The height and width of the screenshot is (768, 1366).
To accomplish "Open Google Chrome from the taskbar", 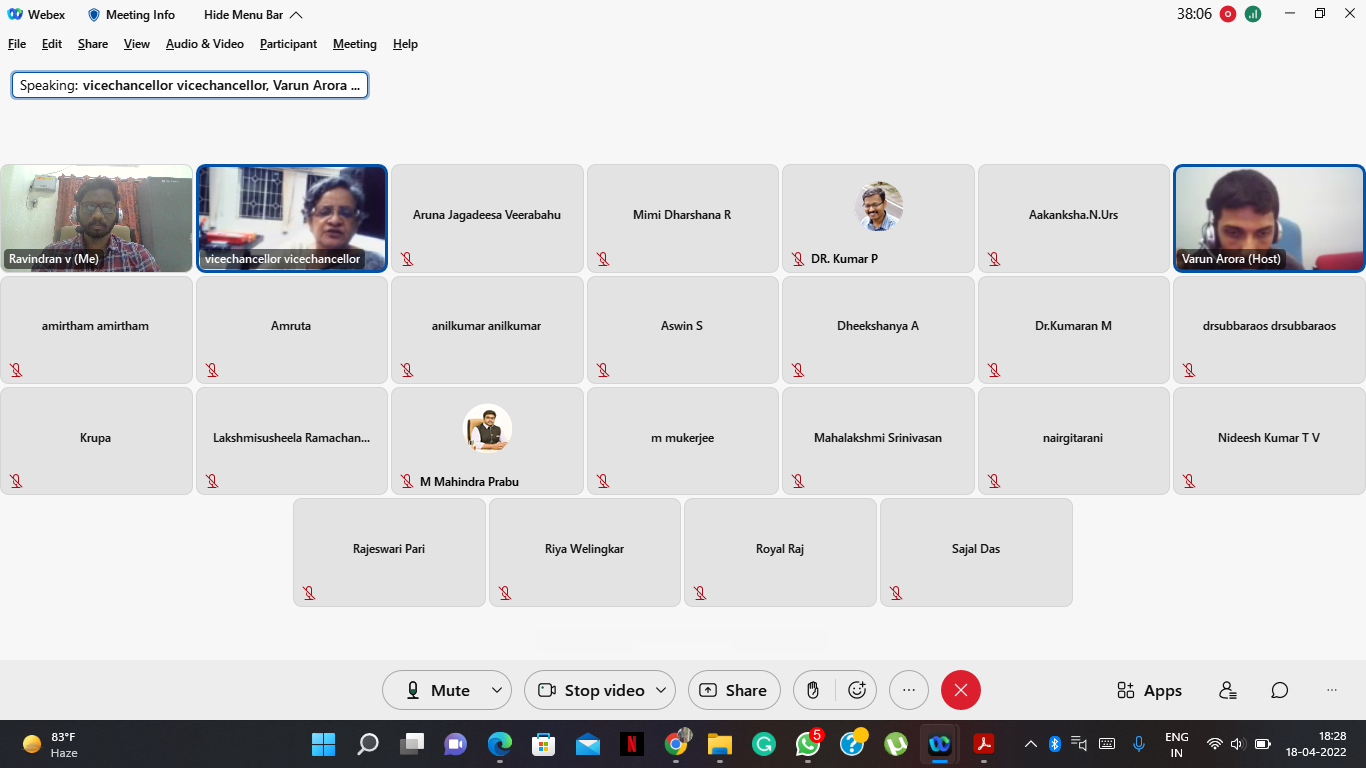I will pos(677,744).
